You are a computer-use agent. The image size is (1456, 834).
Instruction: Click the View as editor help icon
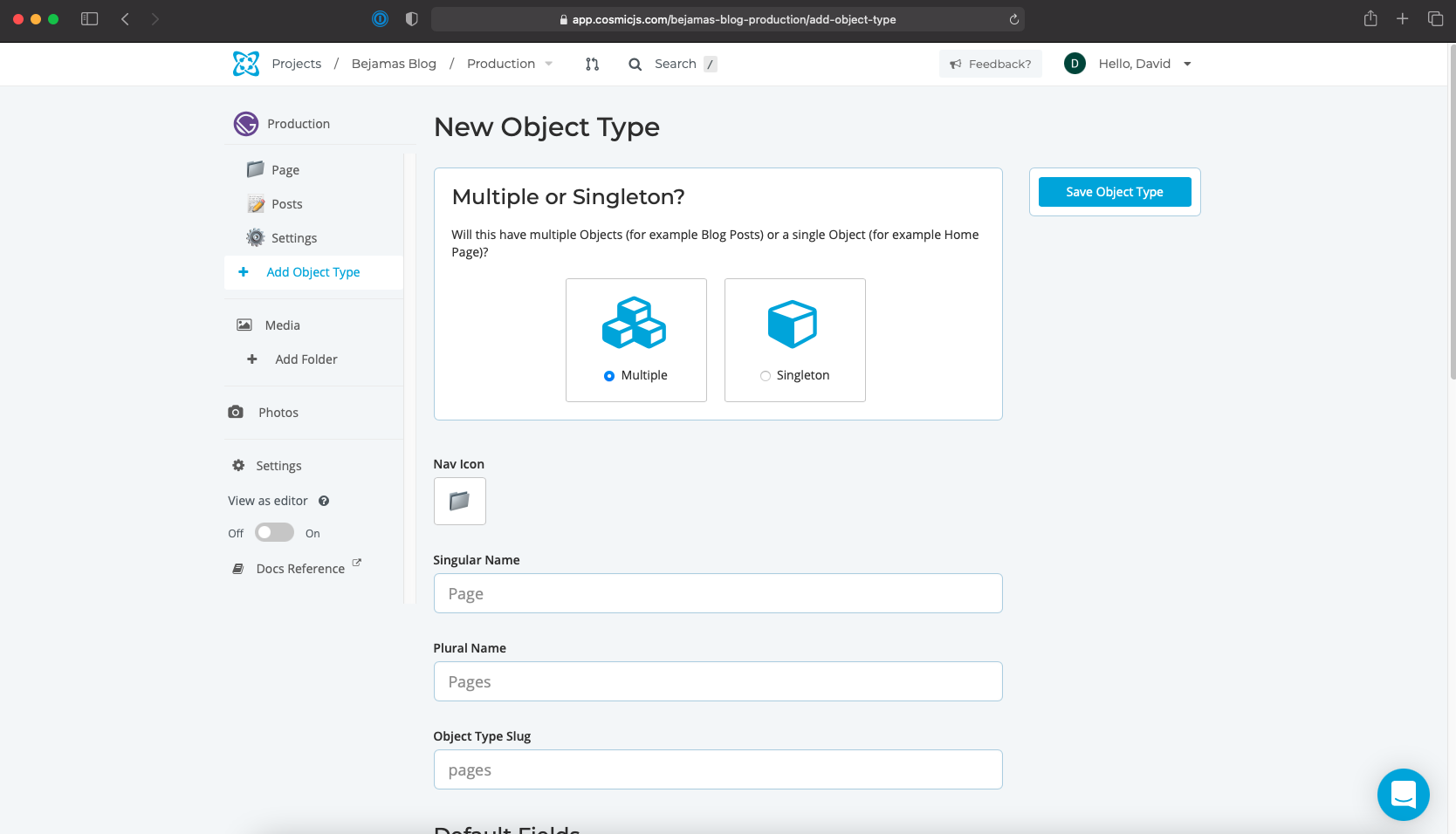pos(324,501)
